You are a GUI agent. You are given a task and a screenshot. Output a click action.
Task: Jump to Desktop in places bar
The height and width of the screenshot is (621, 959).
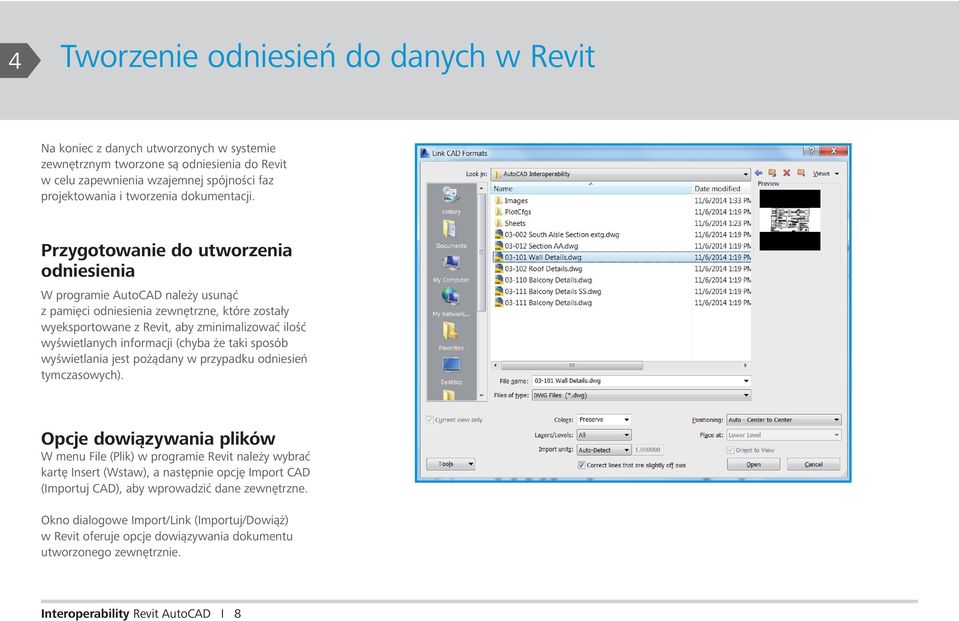point(451,370)
